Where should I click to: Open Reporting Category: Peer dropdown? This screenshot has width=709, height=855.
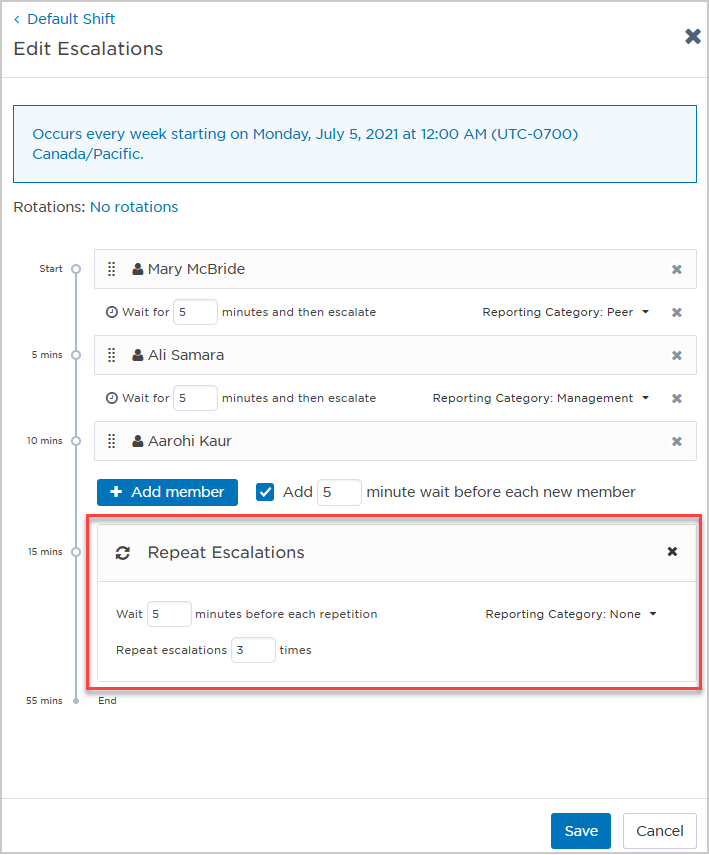coord(566,312)
